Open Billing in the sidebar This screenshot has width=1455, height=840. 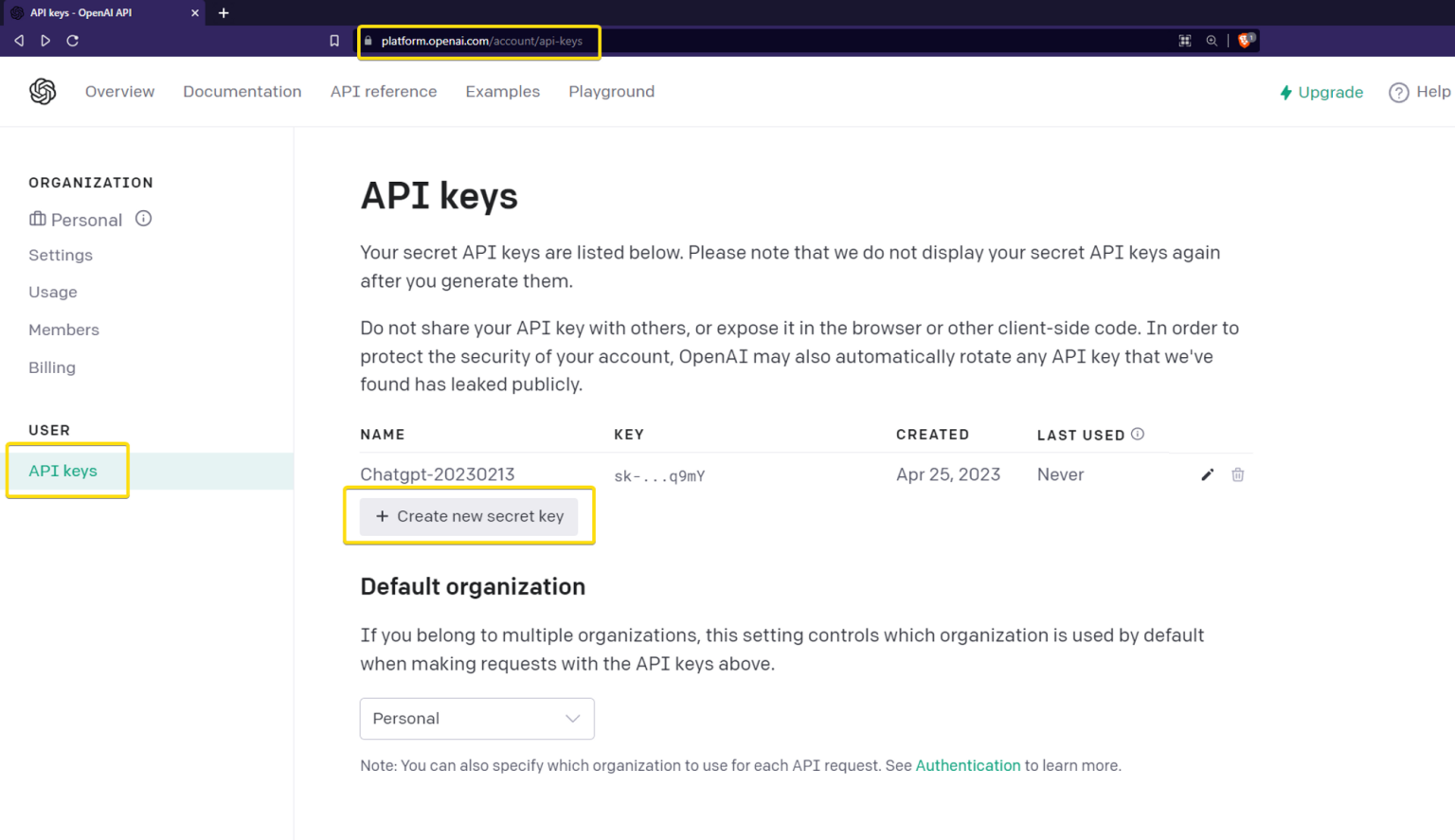click(52, 367)
